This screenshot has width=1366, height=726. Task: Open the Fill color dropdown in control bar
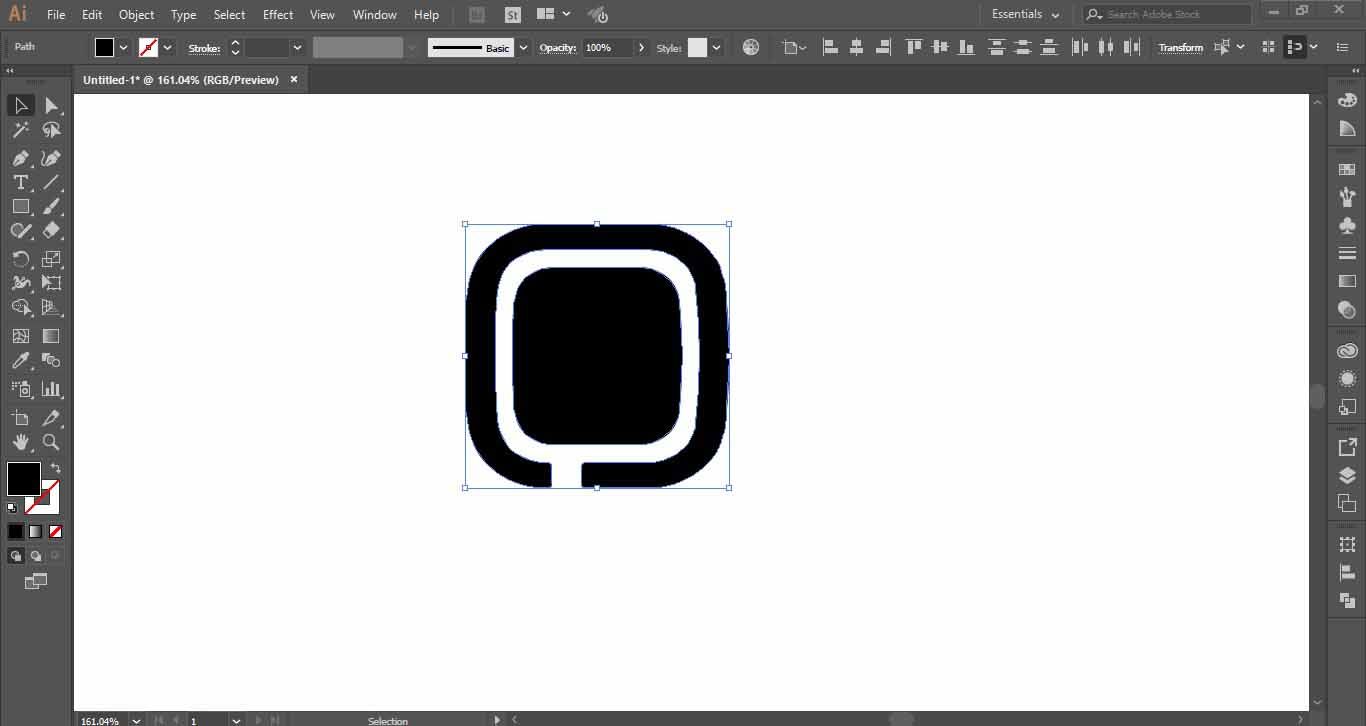tap(124, 47)
